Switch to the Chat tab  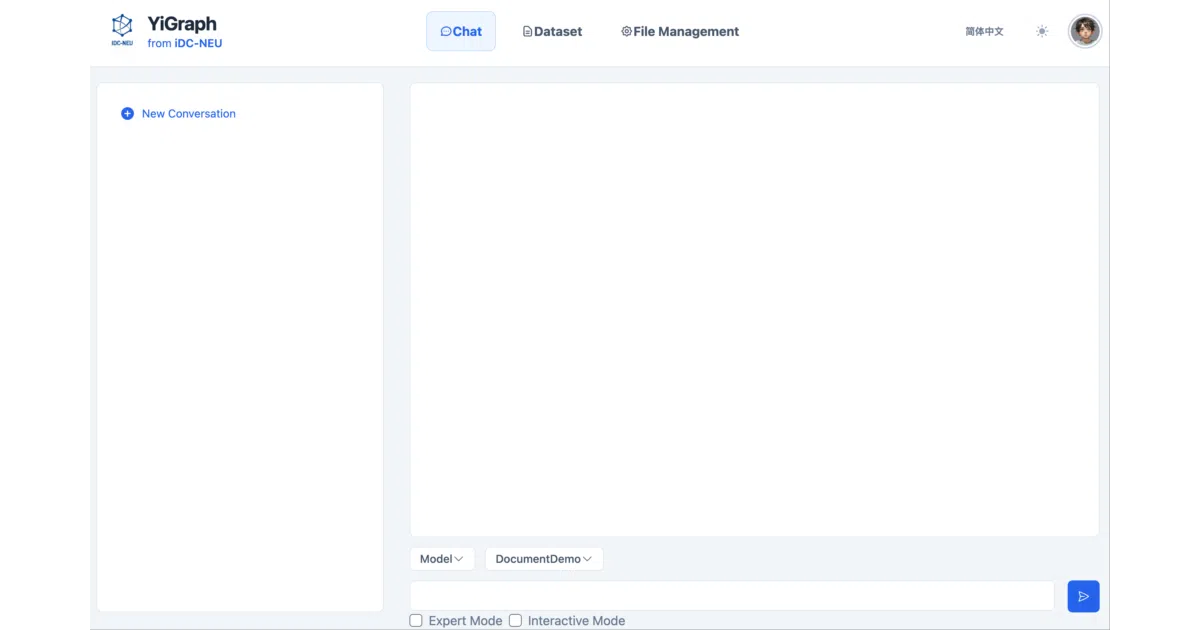tap(461, 31)
